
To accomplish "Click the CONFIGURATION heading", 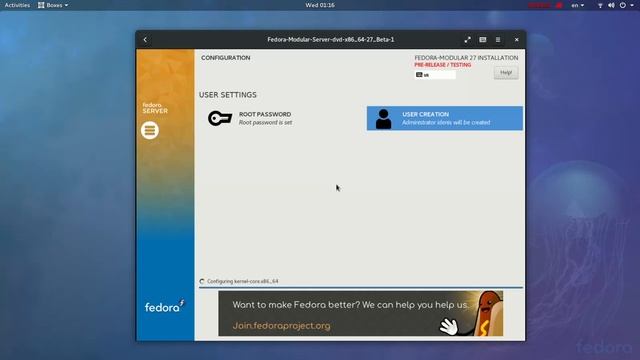I will click(x=226, y=58).
